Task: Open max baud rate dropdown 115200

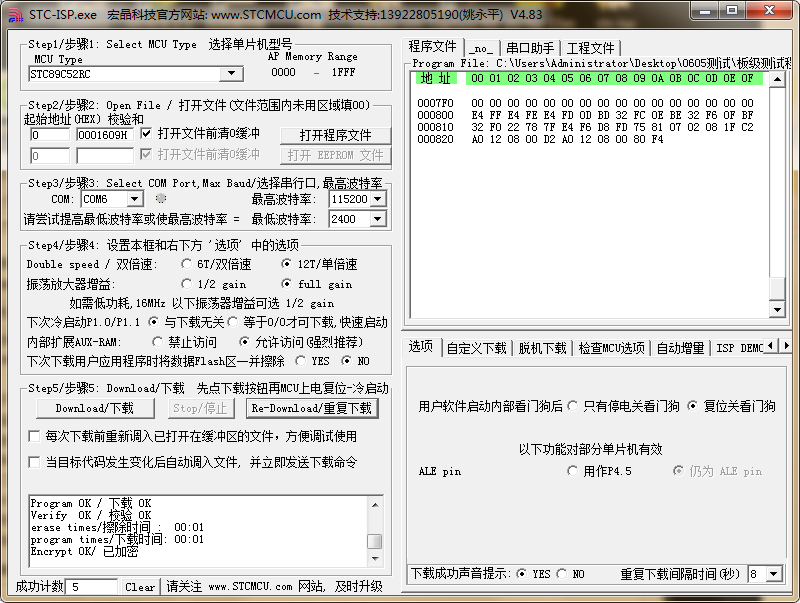Action: tap(378, 199)
